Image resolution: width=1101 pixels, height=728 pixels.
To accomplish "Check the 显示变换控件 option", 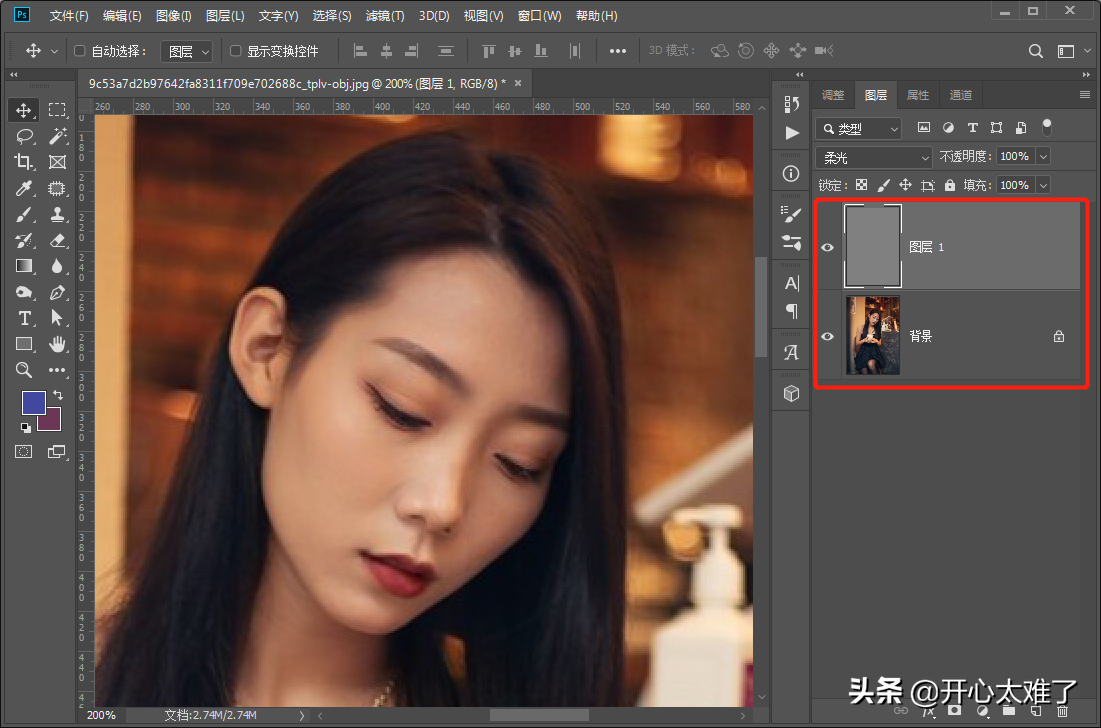I will click(x=236, y=51).
